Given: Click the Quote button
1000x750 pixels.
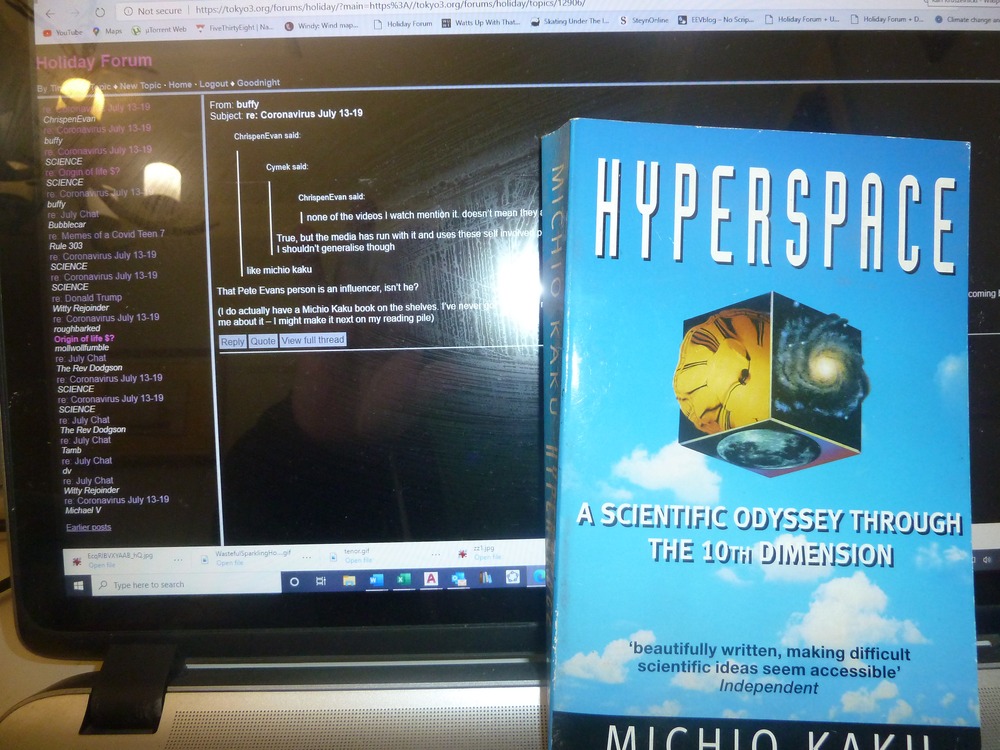Looking at the screenshot, I should click(262, 341).
